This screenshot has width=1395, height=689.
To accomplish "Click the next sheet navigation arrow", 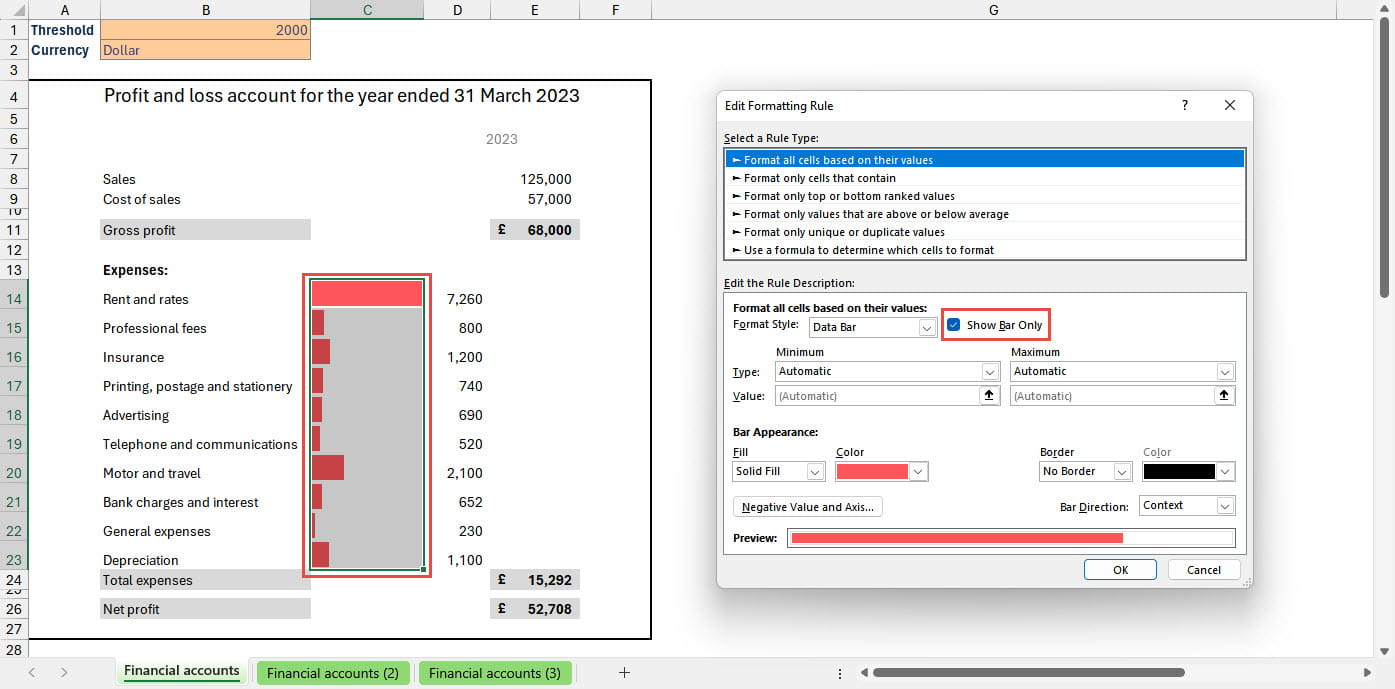I will click(64, 673).
